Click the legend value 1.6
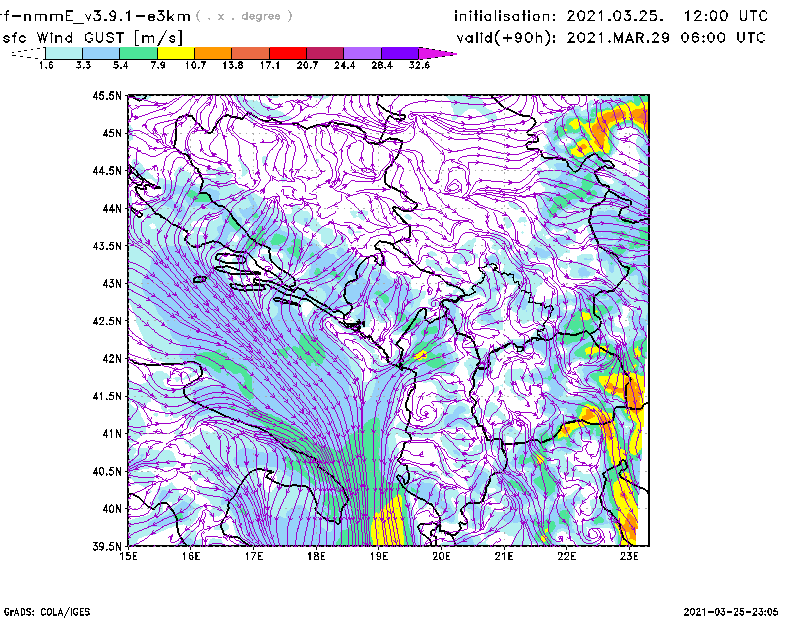This screenshot has height=618, width=800. click(46, 65)
